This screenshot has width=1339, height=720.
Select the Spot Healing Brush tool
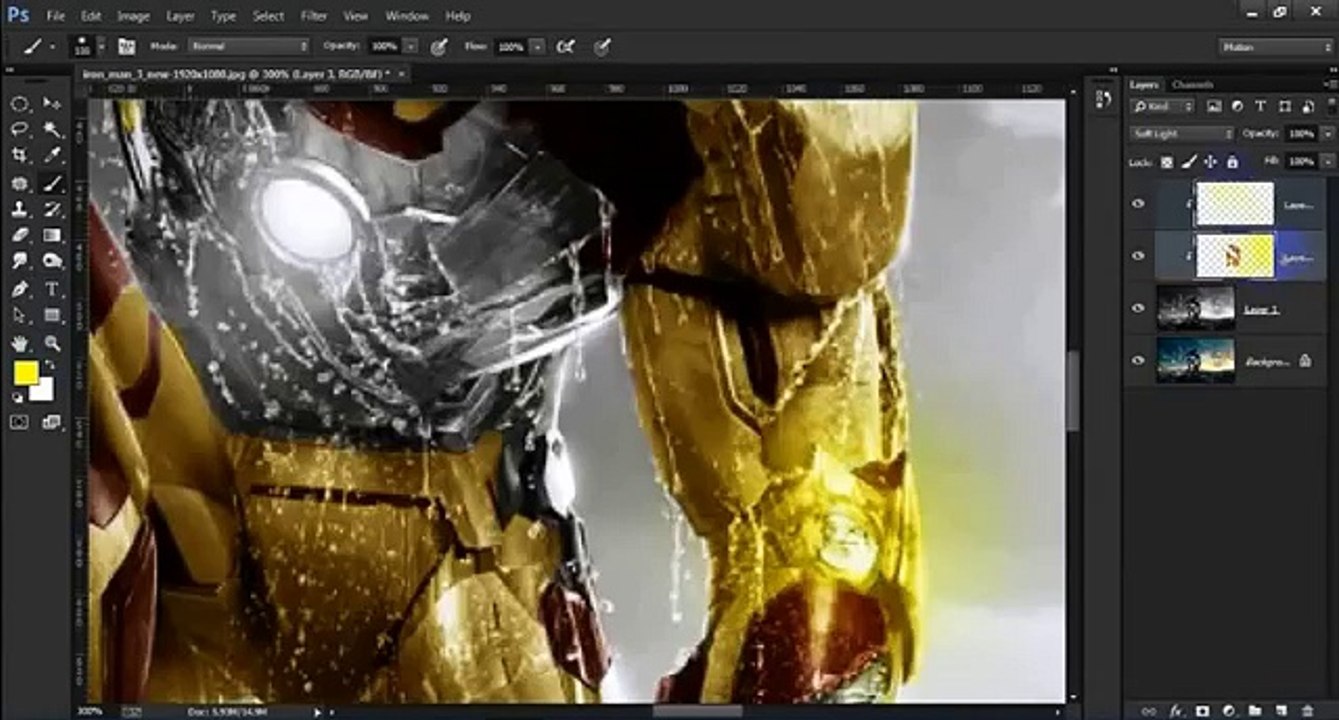click(19, 183)
